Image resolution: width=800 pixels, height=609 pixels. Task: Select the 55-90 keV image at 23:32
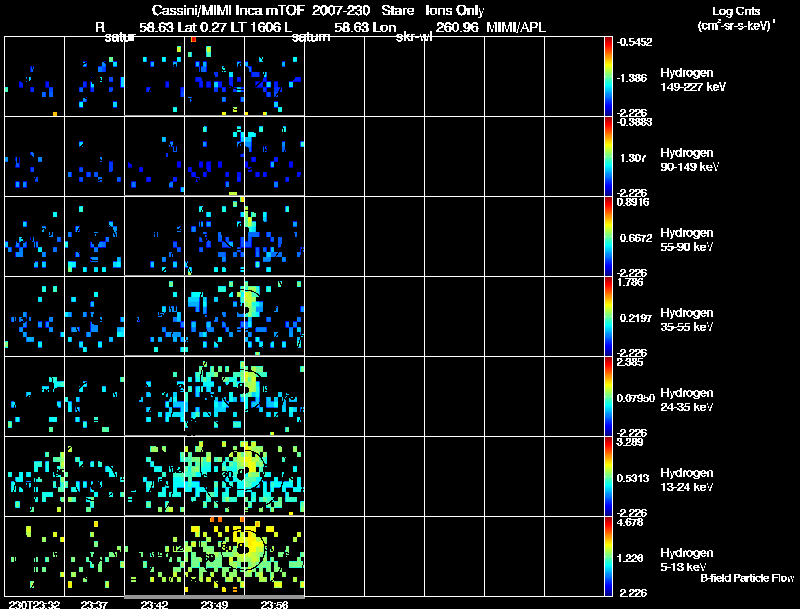(35, 236)
